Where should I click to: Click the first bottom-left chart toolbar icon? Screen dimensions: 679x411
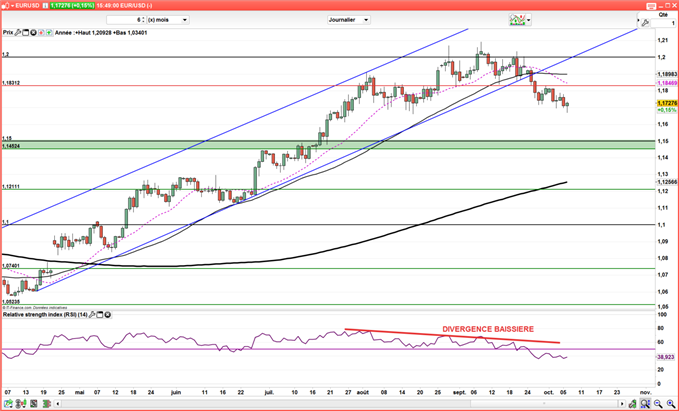pyautogui.click(x=9, y=404)
